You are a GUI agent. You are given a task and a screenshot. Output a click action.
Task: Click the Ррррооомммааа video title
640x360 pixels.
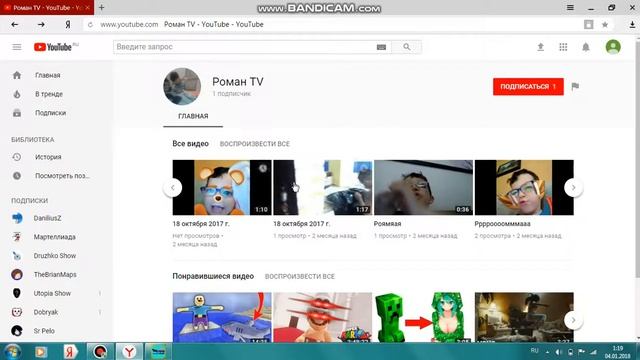pos(502,224)
